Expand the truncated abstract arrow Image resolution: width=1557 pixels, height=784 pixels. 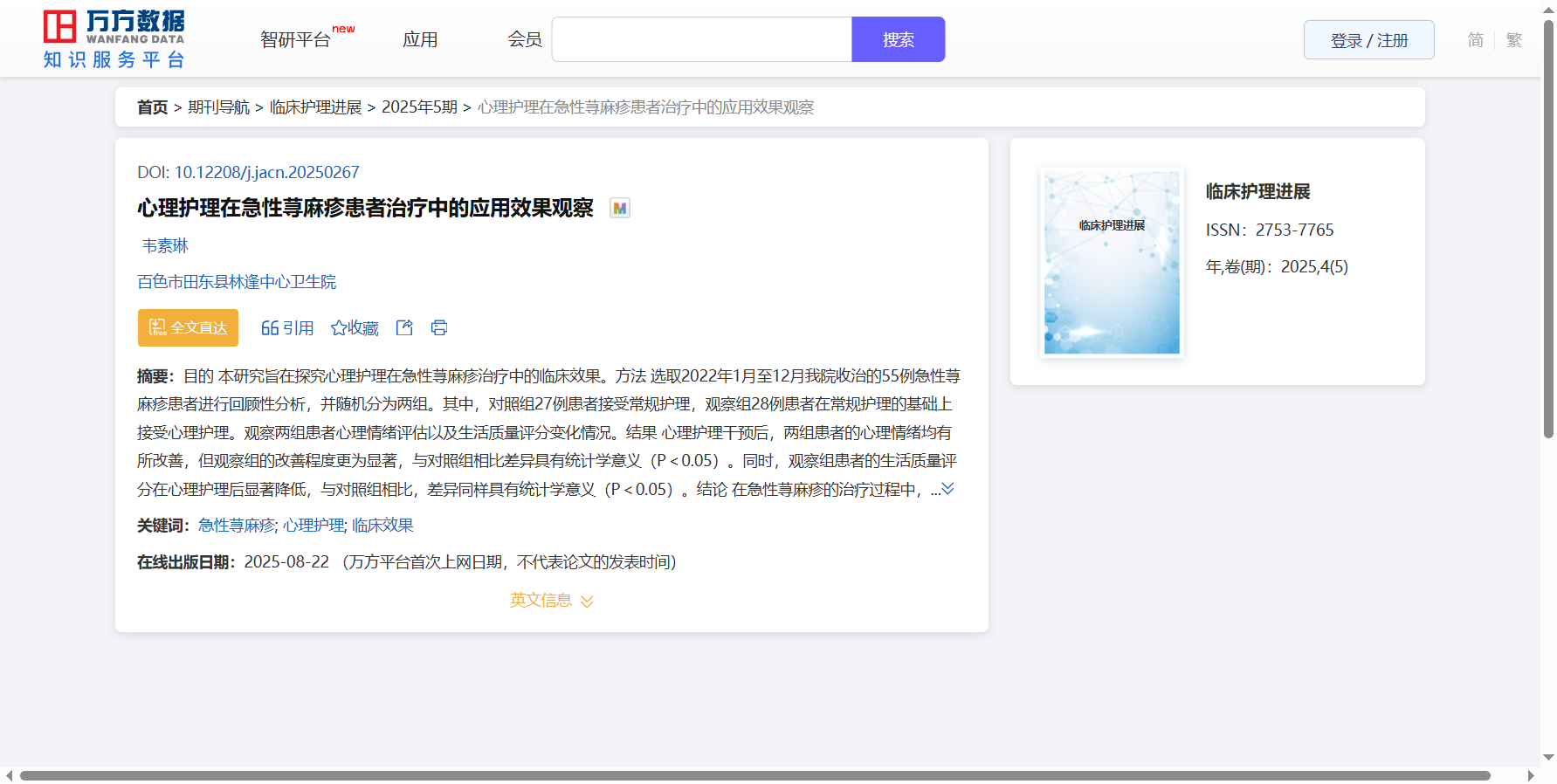click(947, 489)
